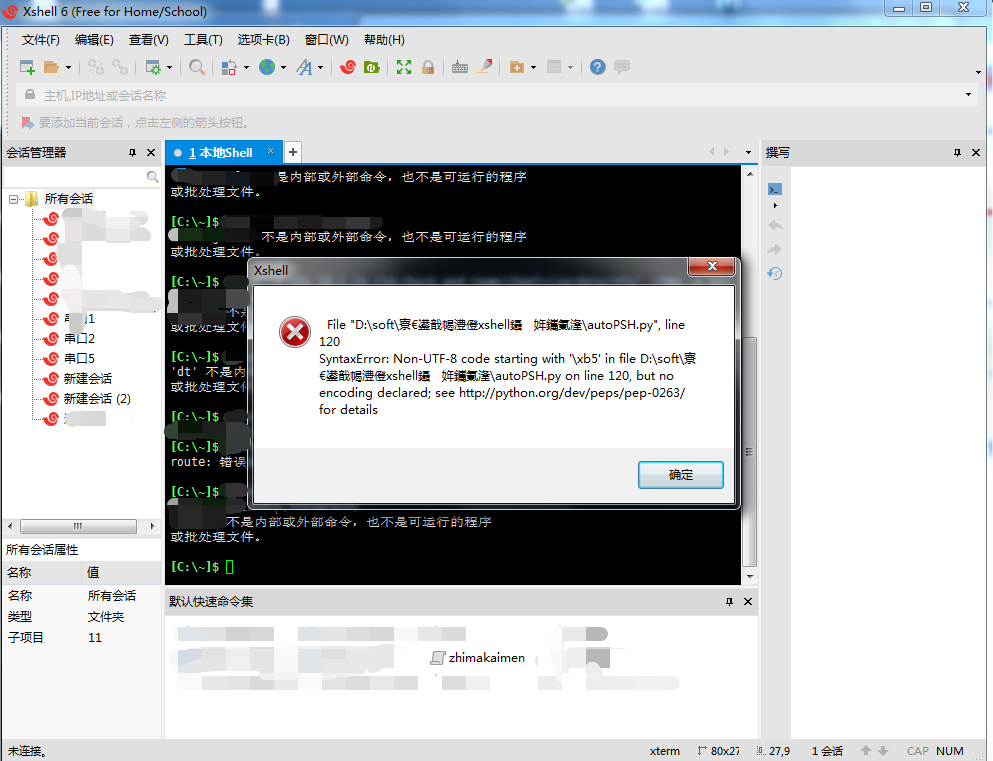Viewport: 993px width, 761px height.
Task: Open Help using the question mark icon
Action: click(x=597, y=67)
